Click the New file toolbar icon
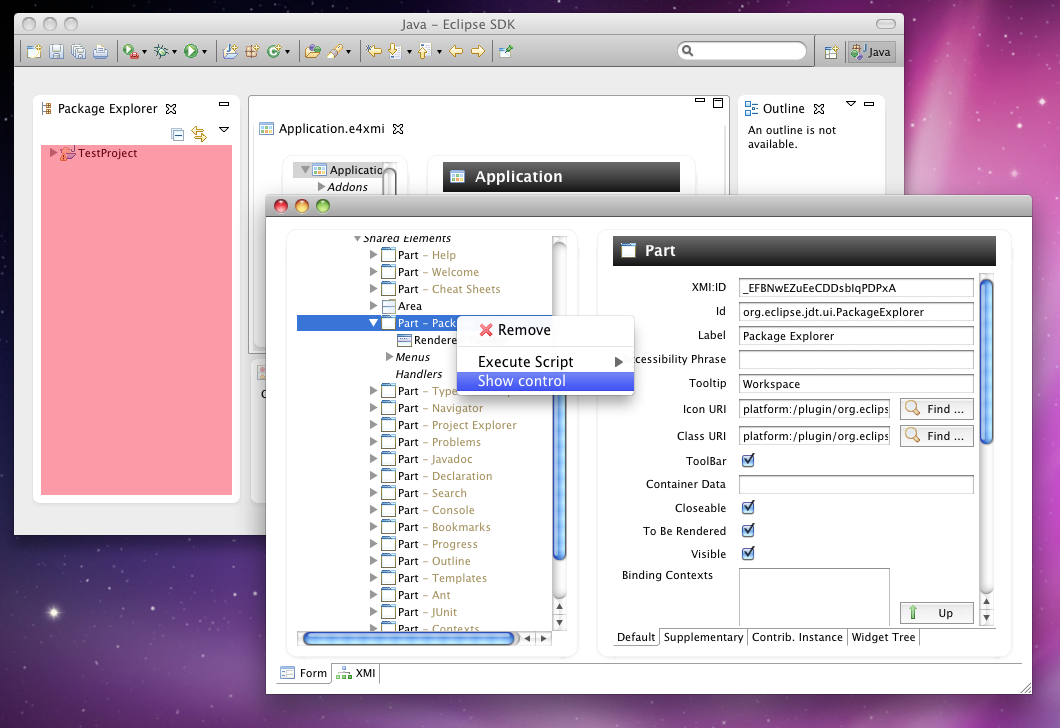 coord(34,51)
